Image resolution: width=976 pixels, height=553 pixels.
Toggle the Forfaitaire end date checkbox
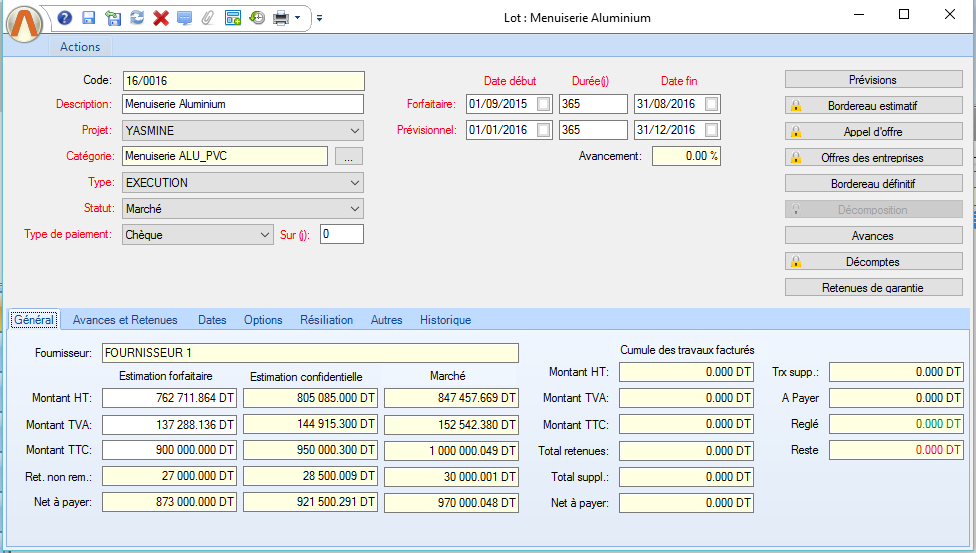coord(711,104)
